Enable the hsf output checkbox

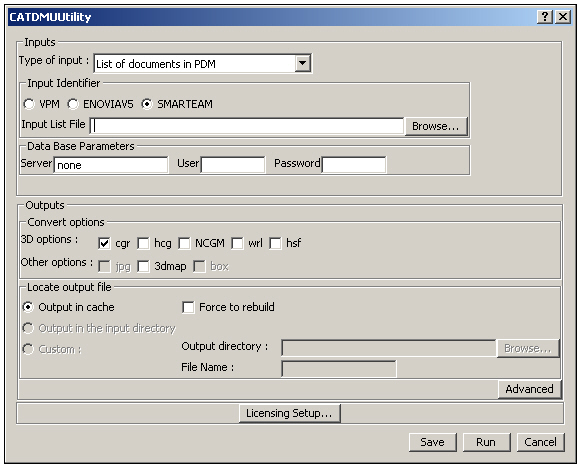point(275,243)
